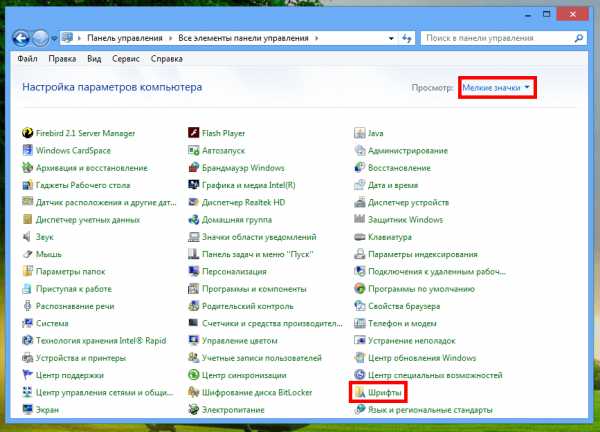Click the Программы по умолчанию icon
This screenshot has width=600, height=432.
(360, 289)
